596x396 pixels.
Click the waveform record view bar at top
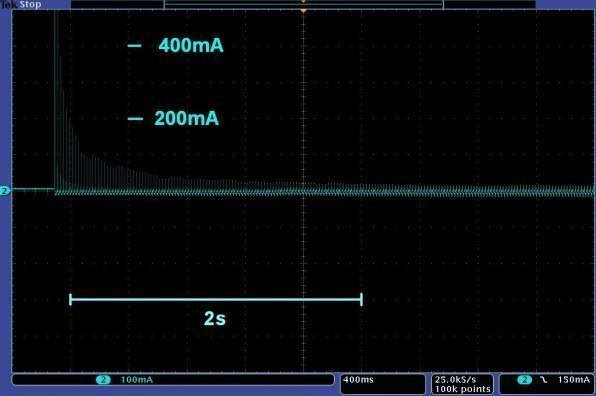[x=303, y=5]
